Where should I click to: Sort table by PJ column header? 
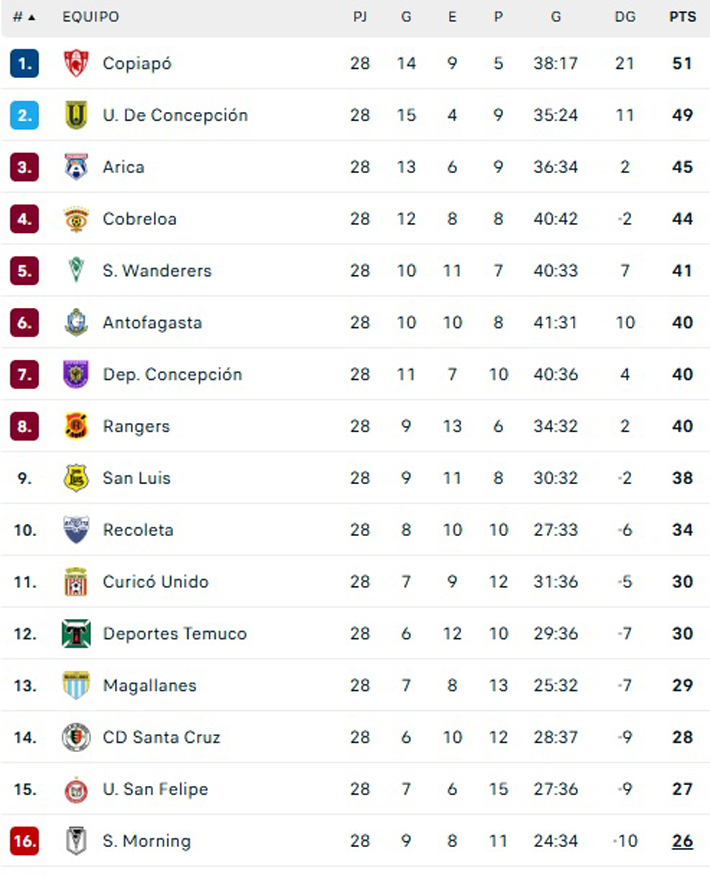click(360, 17)
